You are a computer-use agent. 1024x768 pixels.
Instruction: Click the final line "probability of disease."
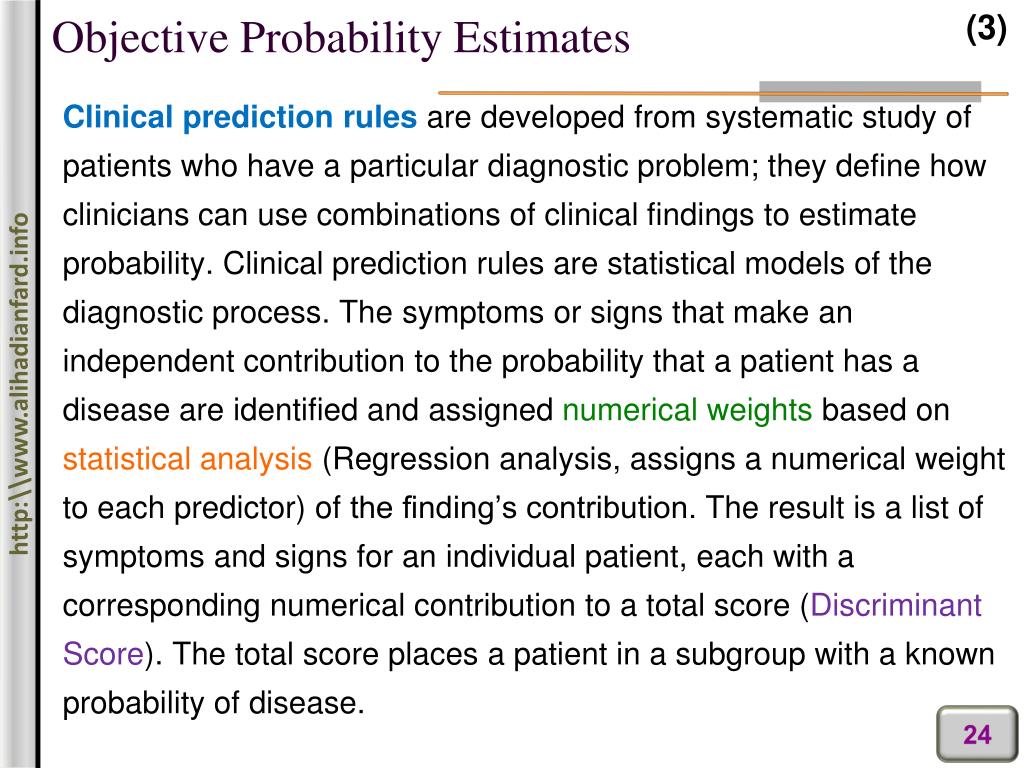coord(212,703)
